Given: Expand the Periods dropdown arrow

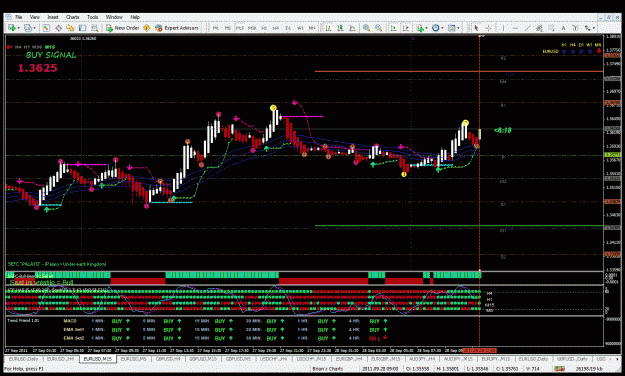Looking at the screenshot, I should (x=442, y=28).
